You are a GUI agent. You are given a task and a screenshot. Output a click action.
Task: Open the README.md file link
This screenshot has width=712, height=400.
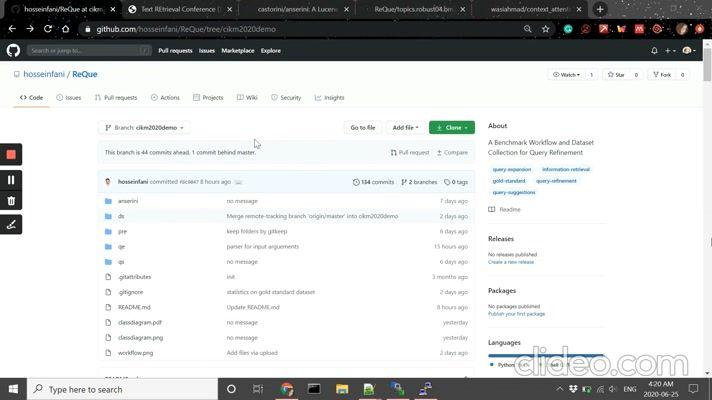coord(134,307)
